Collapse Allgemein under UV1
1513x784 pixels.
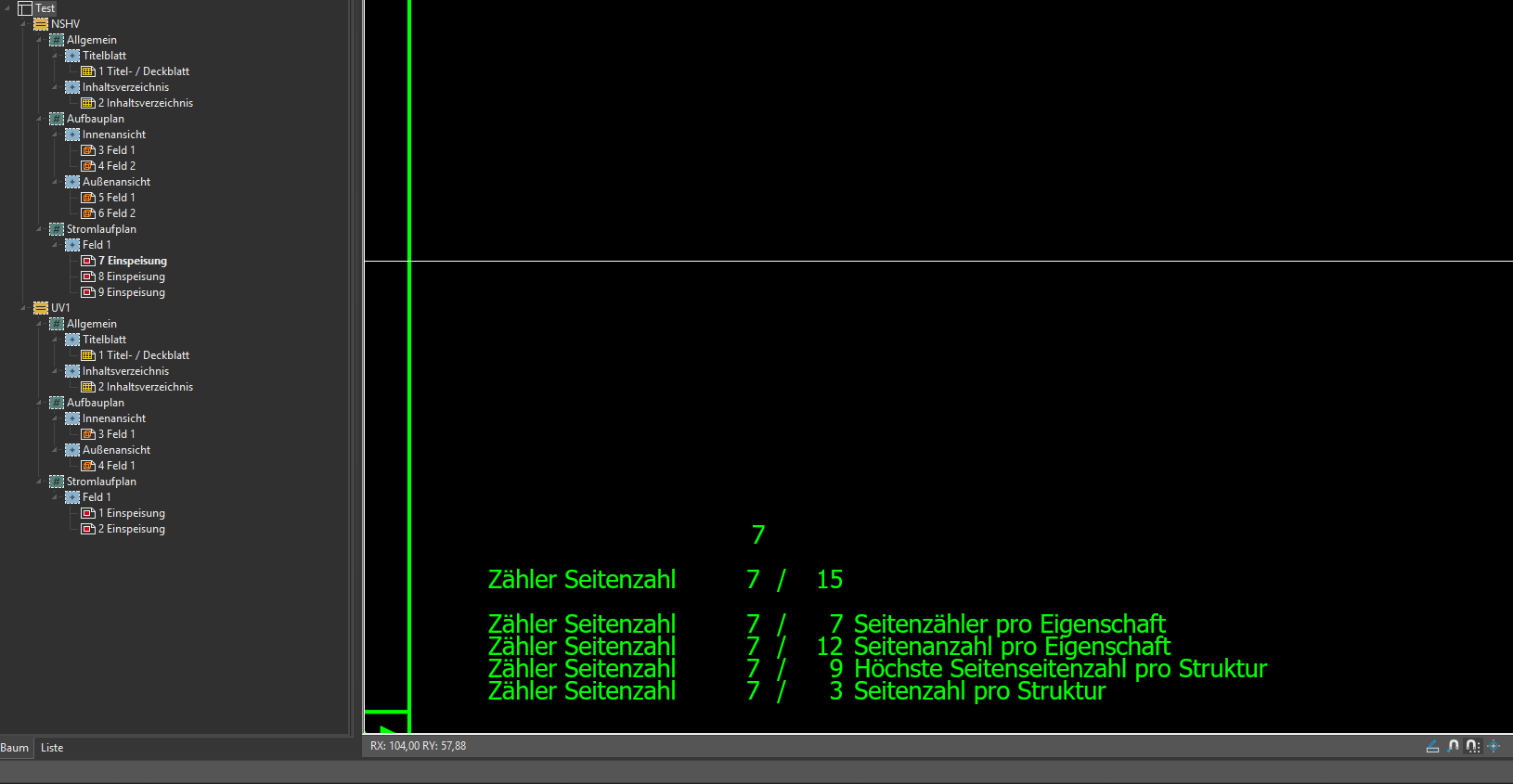40,324
